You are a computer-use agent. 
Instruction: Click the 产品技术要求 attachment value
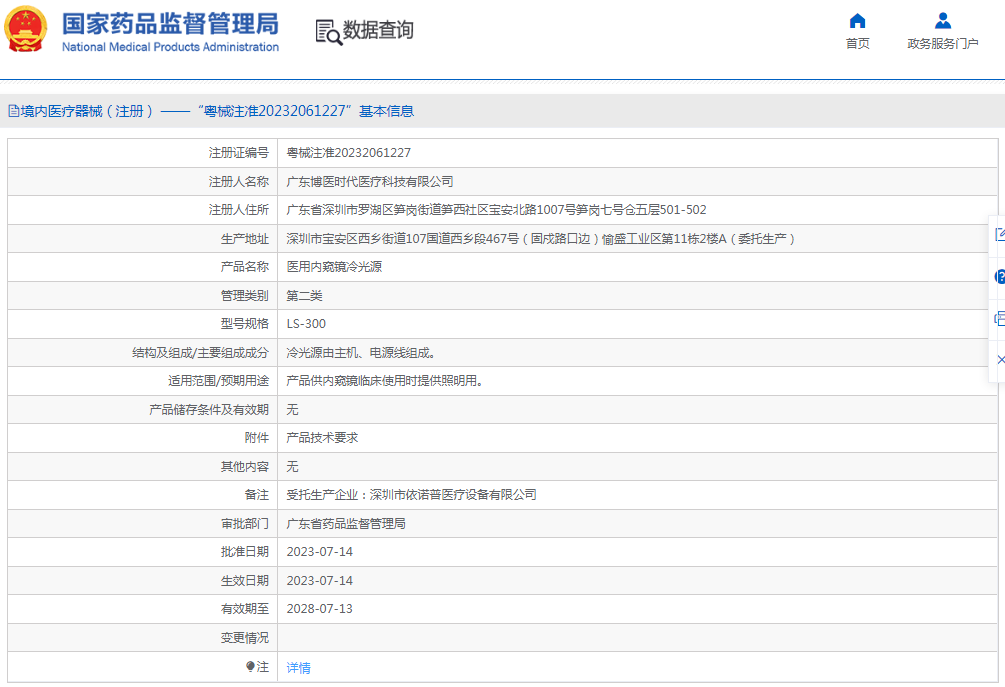tap(322, 438)
